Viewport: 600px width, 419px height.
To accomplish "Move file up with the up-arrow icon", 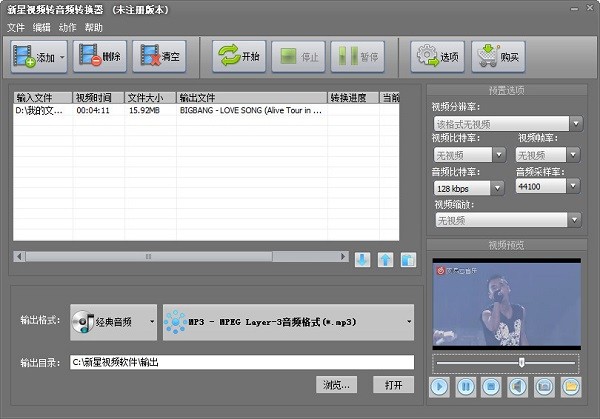I will coord(385,260).
